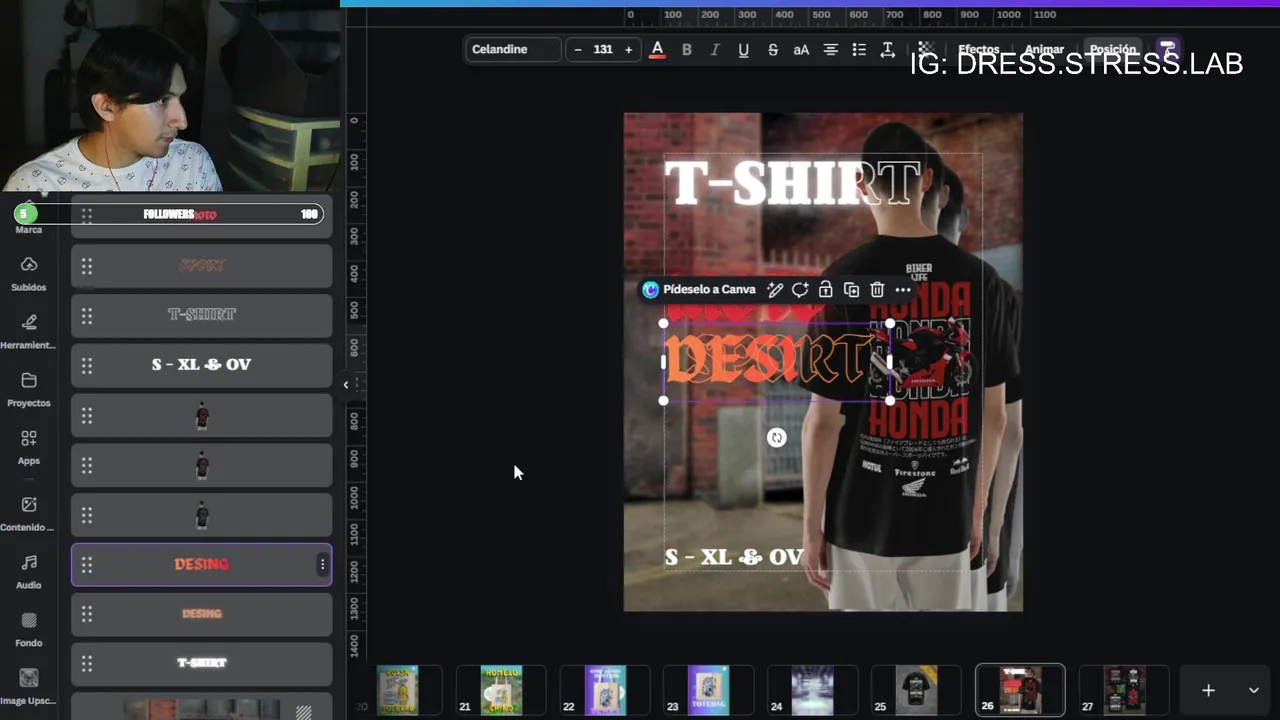This screenshot has height=720, width=1280.
Task: Open the Animar menu
Action: click(1044, 49)
